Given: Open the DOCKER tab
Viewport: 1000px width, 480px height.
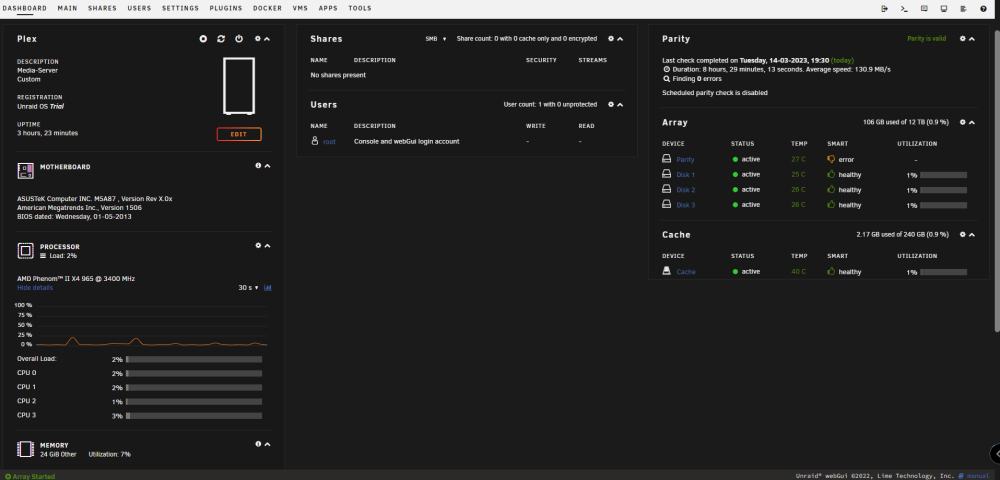Looking at the screenshot, I should pos(267,8).
